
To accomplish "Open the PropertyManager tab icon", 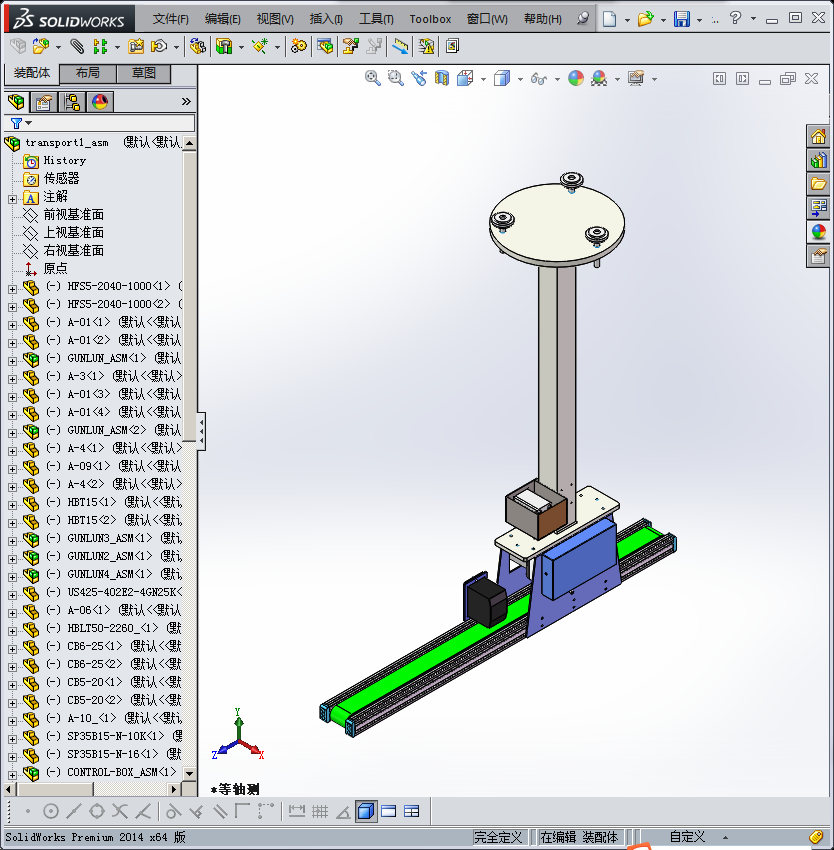I will tap(44, 101).
